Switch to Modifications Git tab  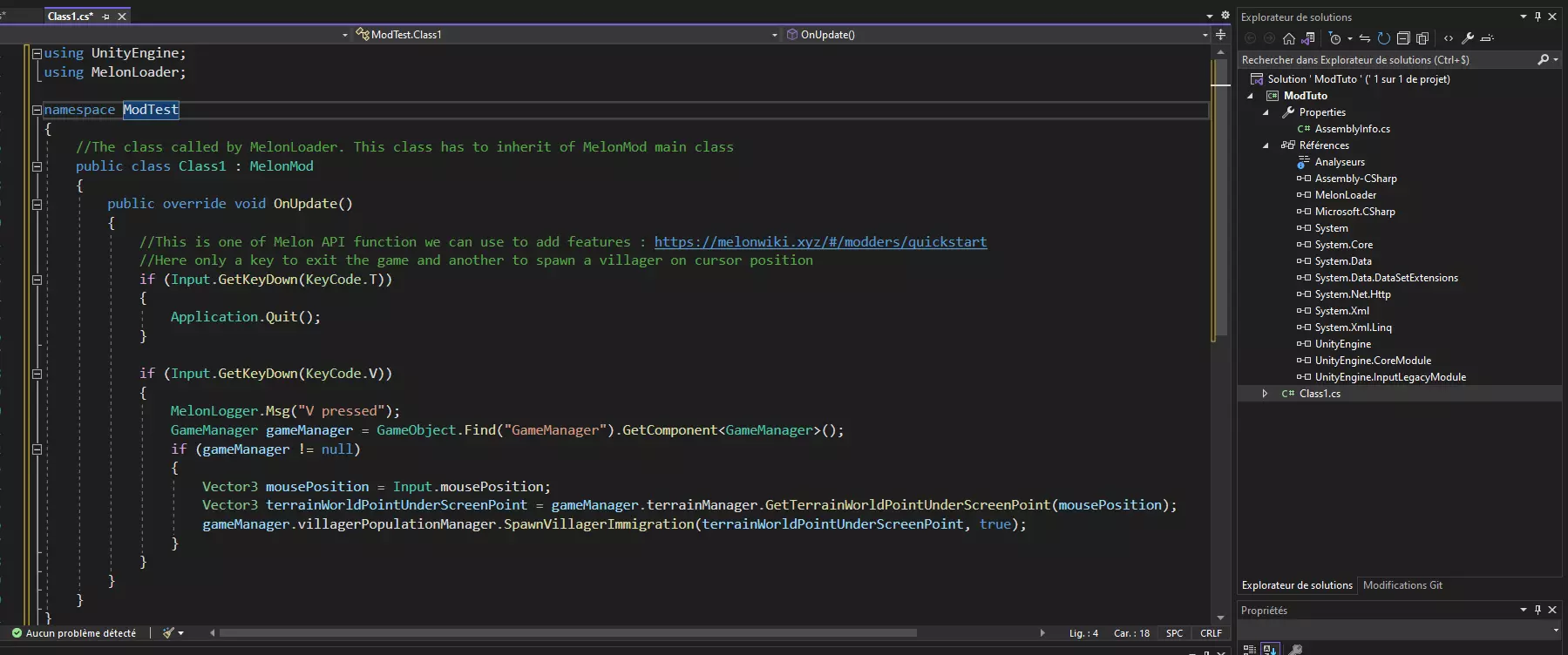pos(1402,585)
